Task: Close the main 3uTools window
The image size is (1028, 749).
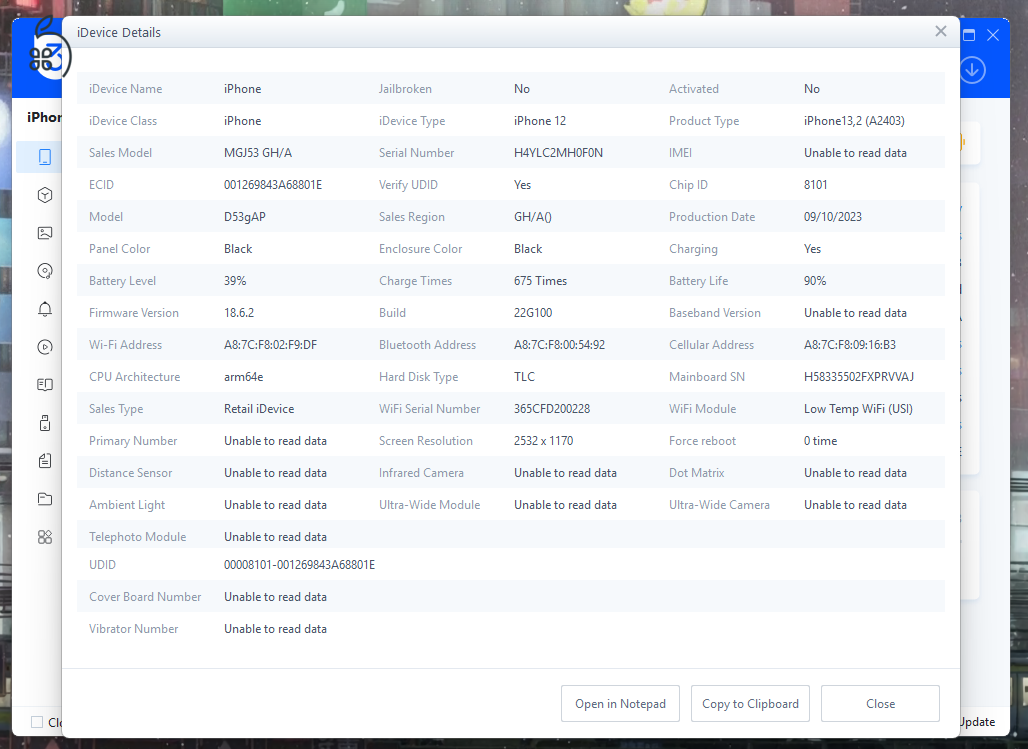Action: (993, 35)
